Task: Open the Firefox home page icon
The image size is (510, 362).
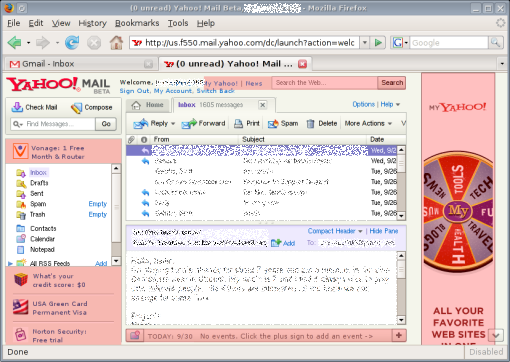Action: pyautogui.click(x=116, y=43)
